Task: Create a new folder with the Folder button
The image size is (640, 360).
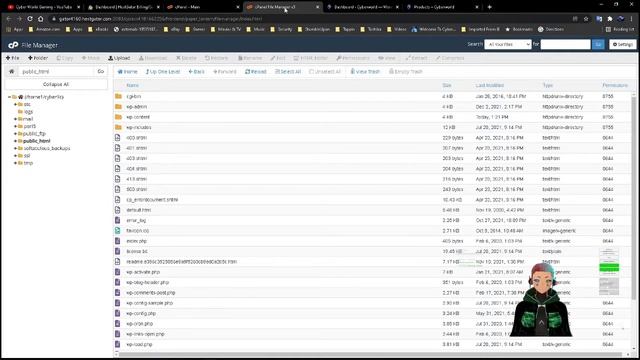Action: click(x=38, y=58)
